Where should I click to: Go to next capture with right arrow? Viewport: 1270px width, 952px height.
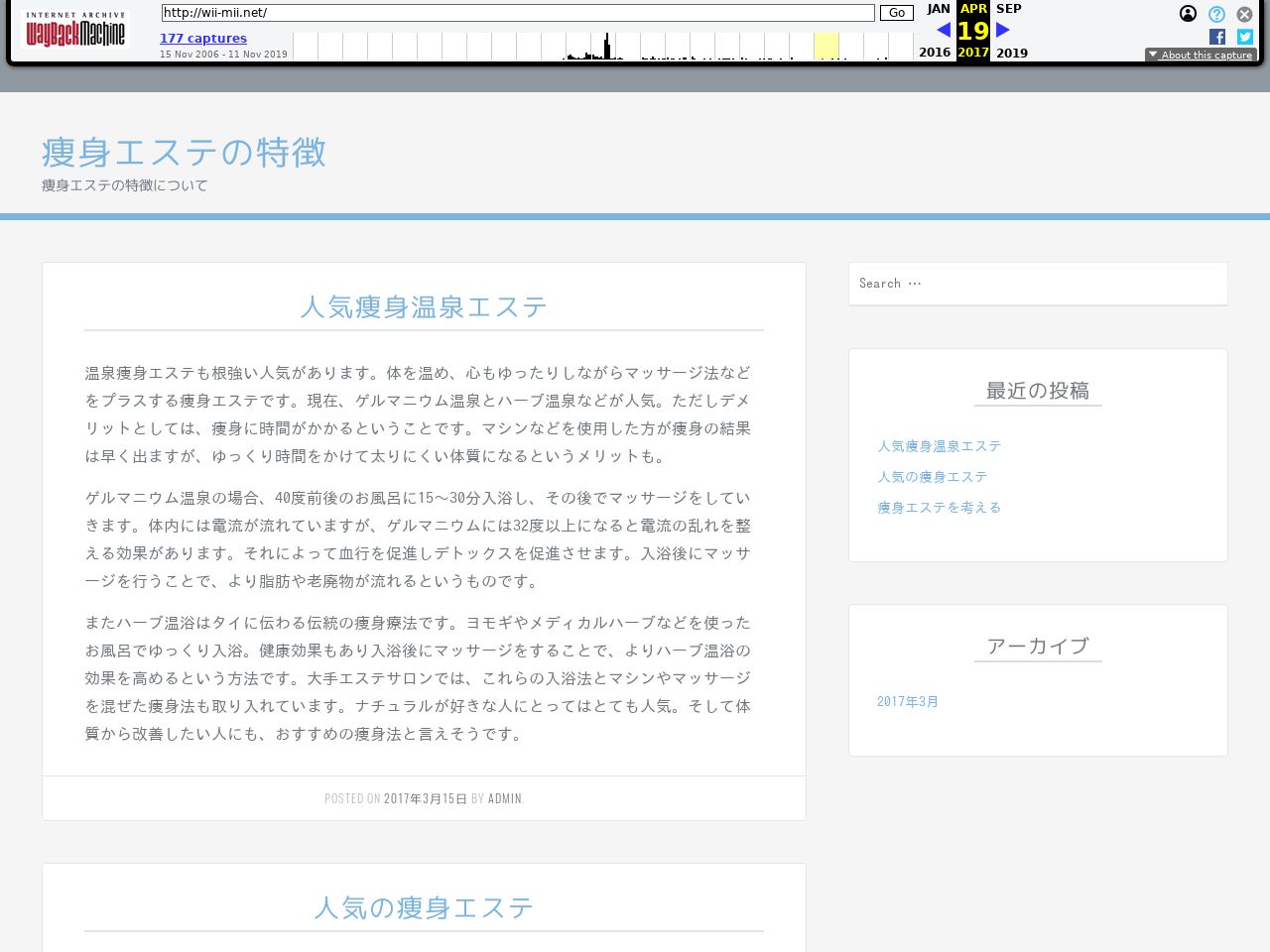[1003, 30]
